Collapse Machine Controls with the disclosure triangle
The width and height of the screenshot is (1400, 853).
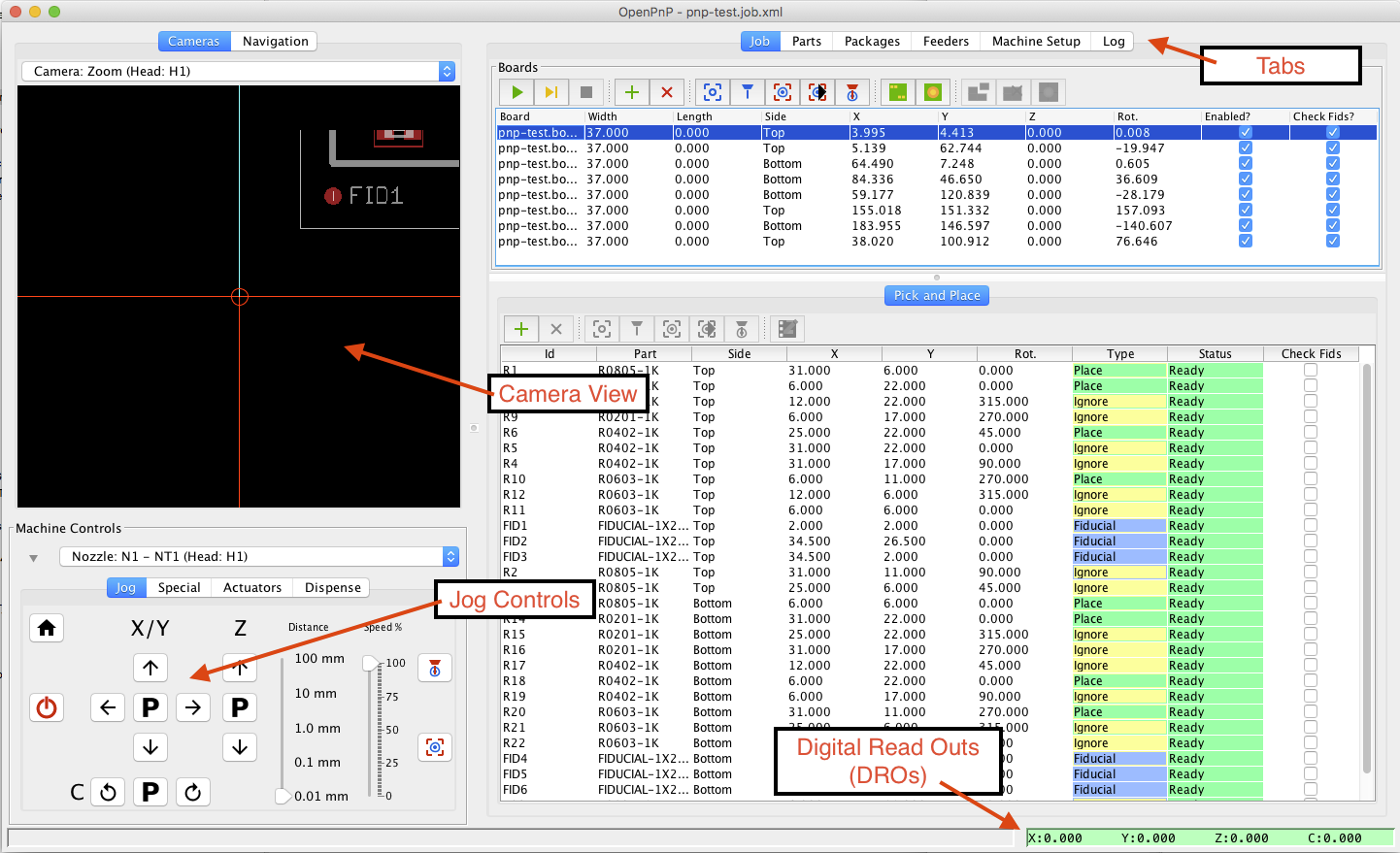[34, 558]
